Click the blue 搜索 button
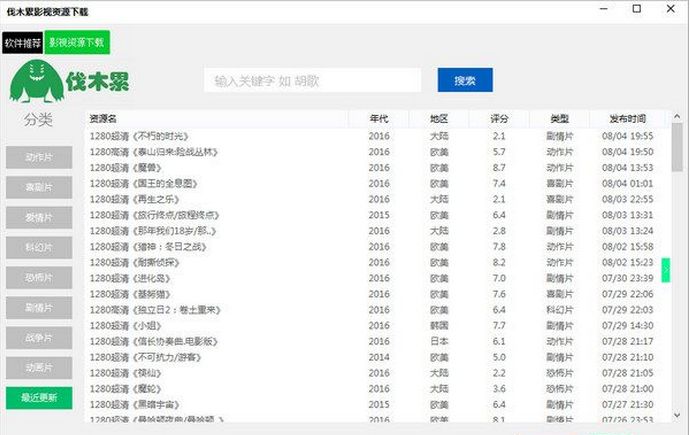Screen dimensions: 690x435 (465, 80)
